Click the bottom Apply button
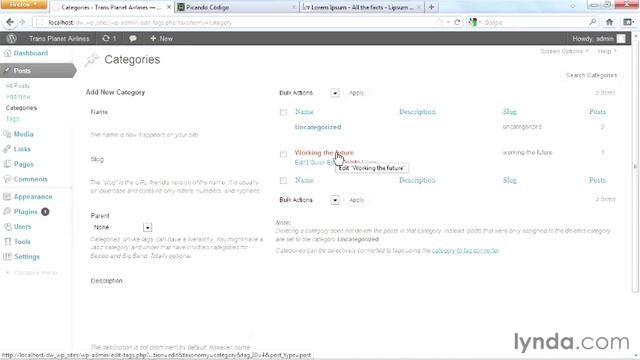The width and height of the screenshot is (640, 360). [x=356, y=200]
